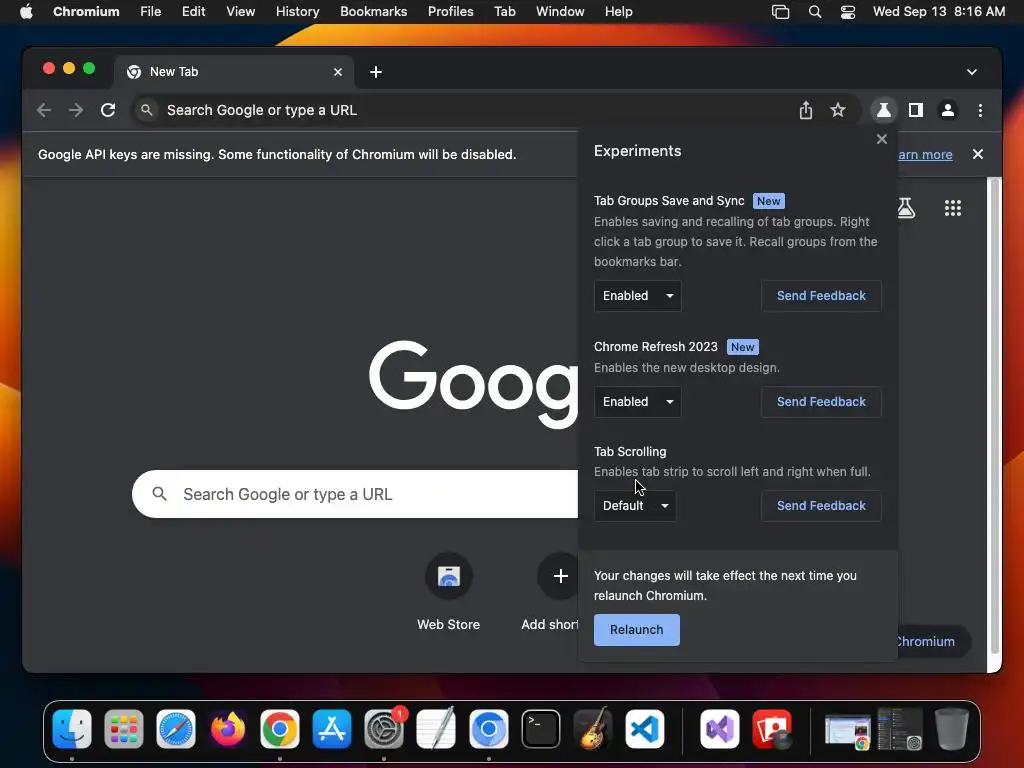Open the Bookmarks menu
This screenshot has width=1024, height=768.
click(x=374, y=12)
